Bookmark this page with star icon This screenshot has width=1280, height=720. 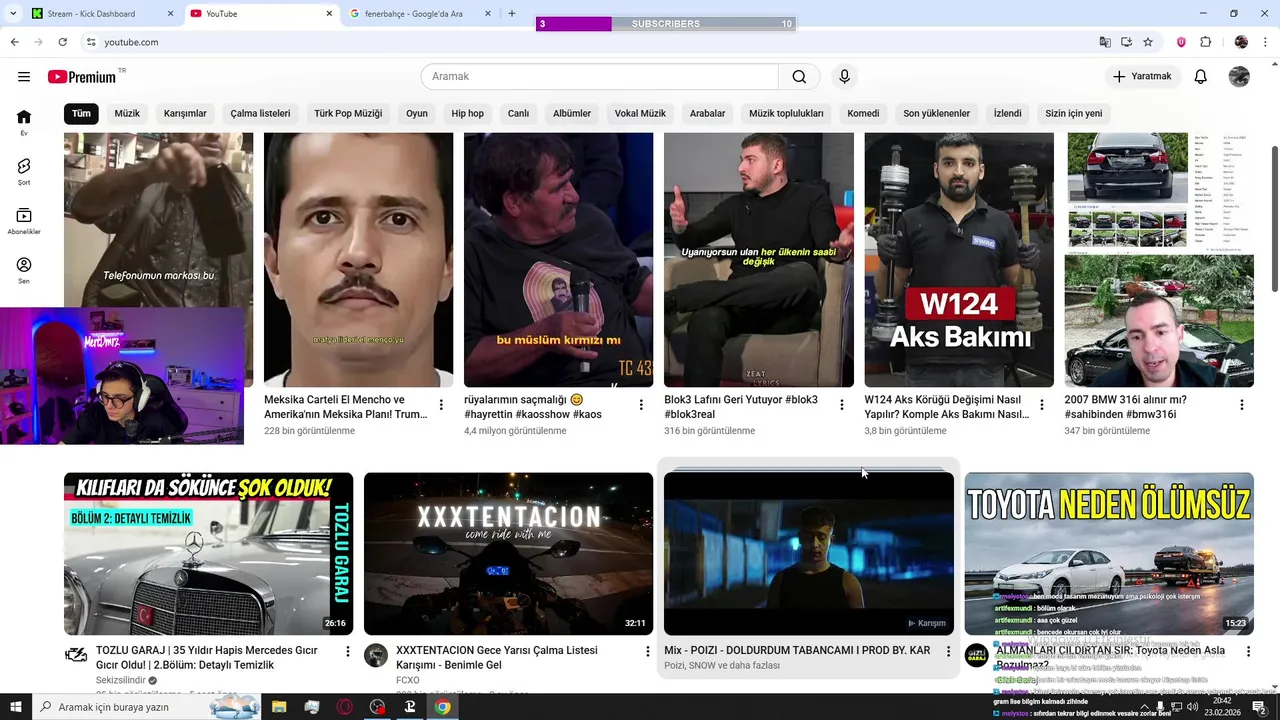tap(1148, 42)
